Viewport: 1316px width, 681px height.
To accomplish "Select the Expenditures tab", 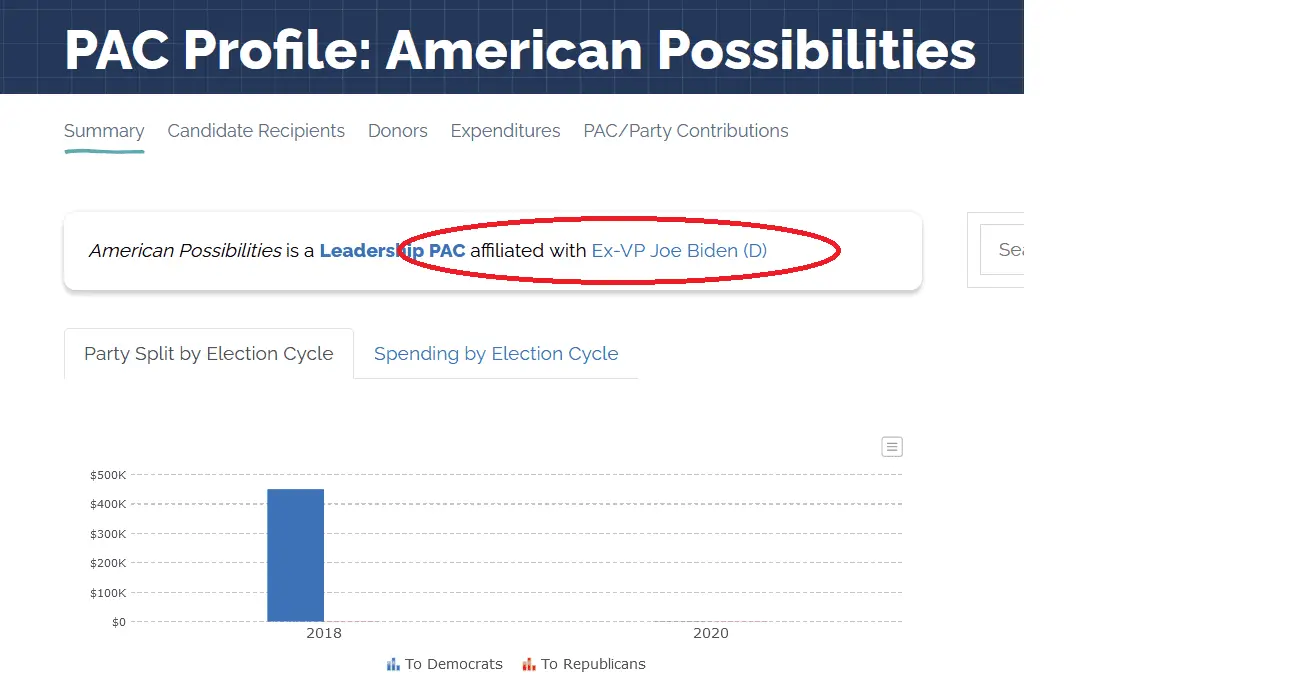I will (505, 131).
